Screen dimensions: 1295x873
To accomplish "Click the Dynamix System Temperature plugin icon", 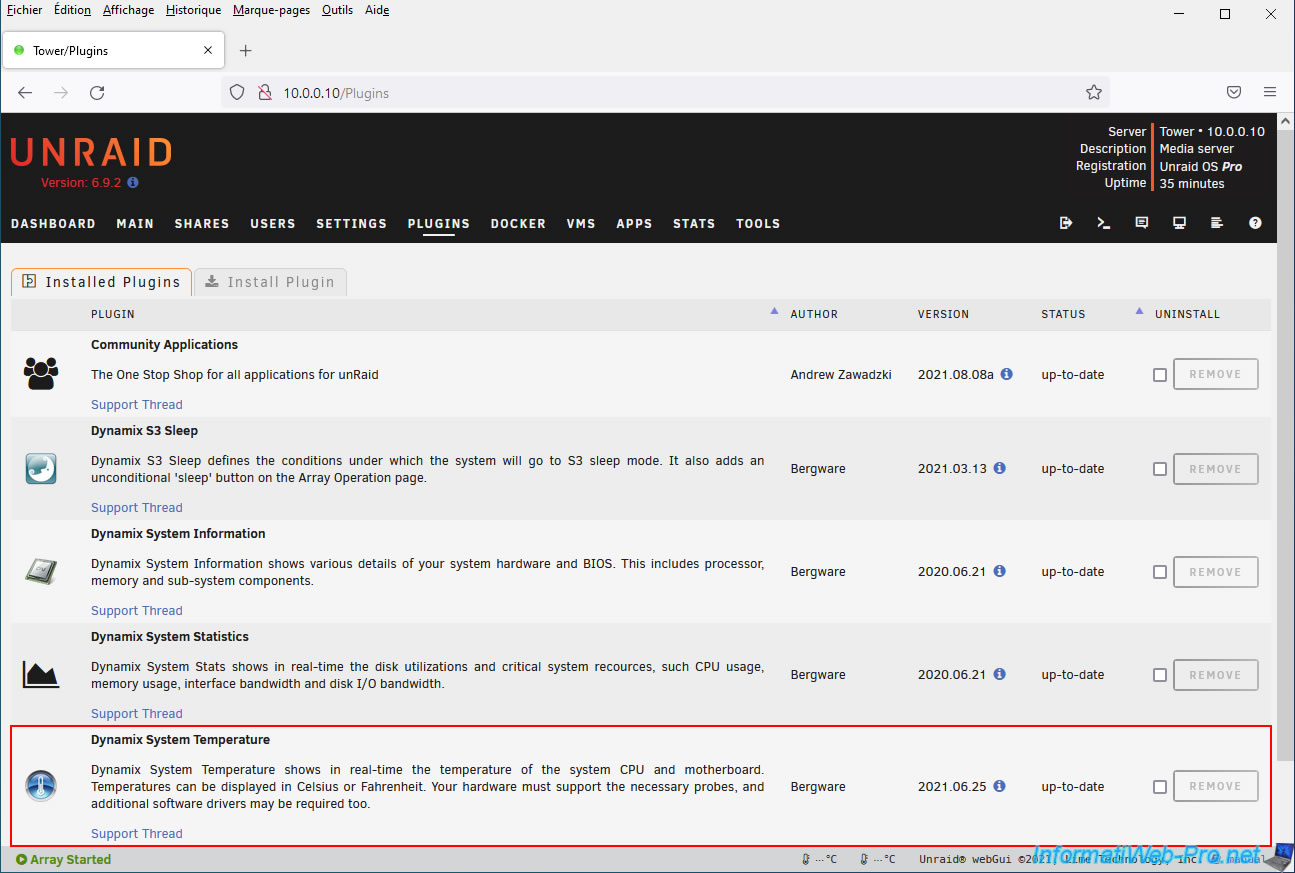I will [41, 786].
